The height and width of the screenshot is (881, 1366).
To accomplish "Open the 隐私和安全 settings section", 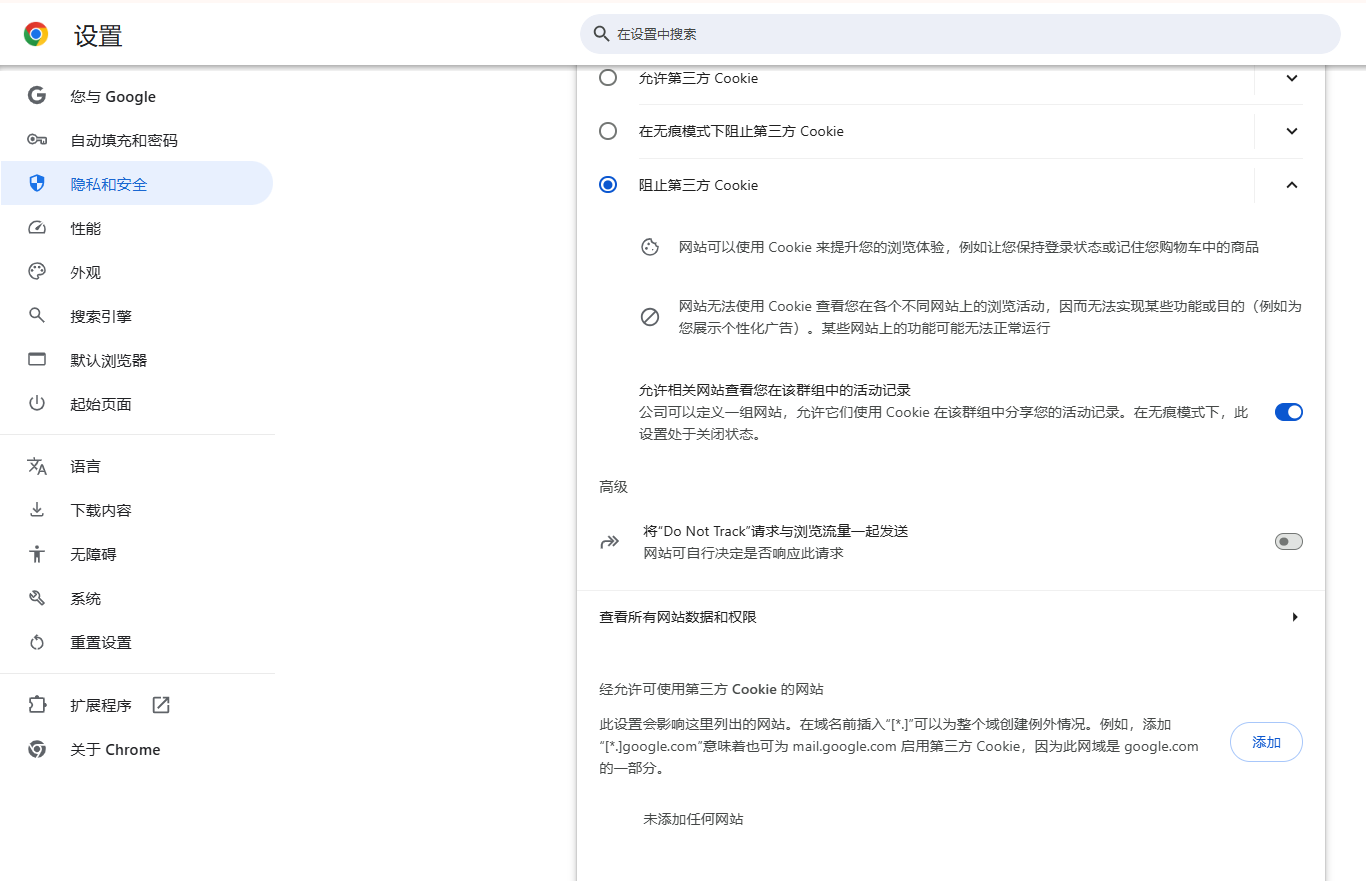I will [x=137, y=184].
